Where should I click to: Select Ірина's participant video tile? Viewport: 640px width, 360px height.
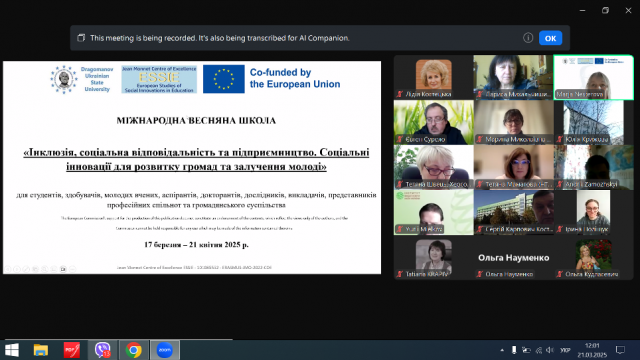(x=593, y=212)
